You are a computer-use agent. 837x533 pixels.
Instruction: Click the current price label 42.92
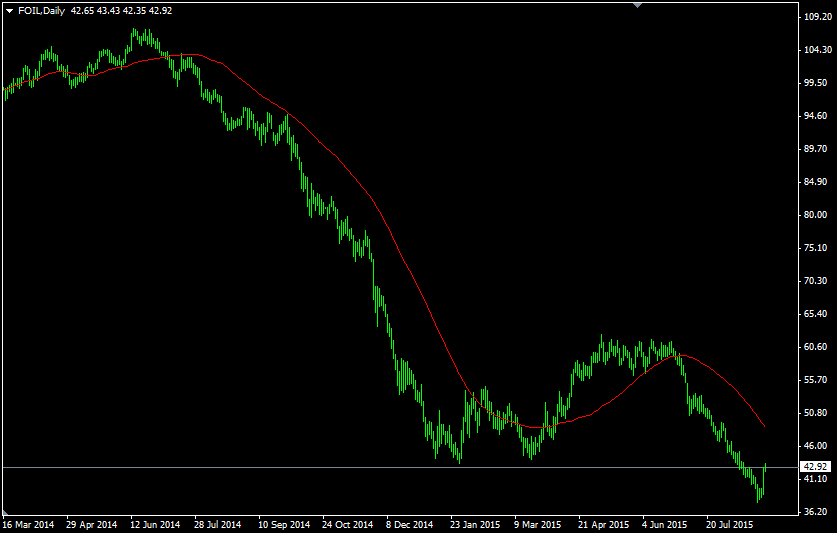pyautogui.click(x=817, y=466)
